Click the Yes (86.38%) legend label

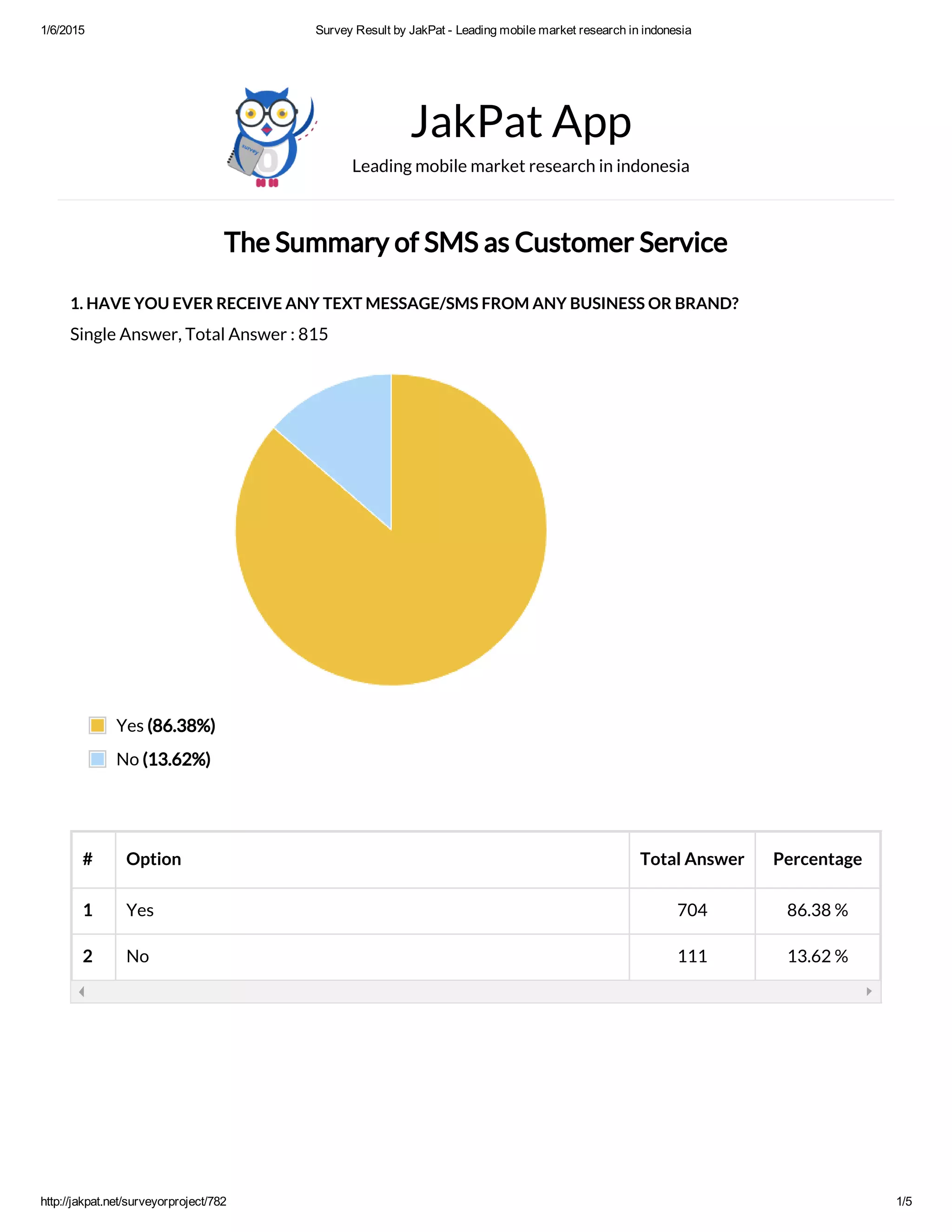(166, 726)
